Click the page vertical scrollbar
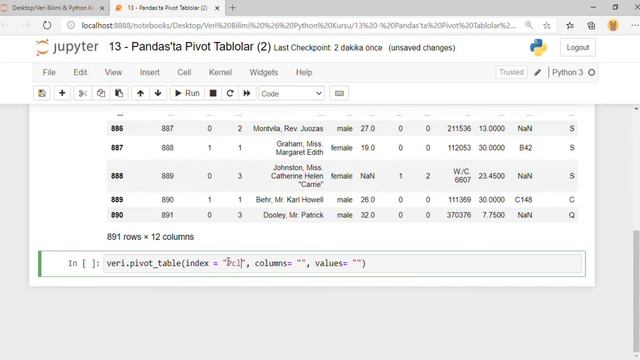Image resolution: width=640 pixels, height=360 pixels. [x=636, y=291]
